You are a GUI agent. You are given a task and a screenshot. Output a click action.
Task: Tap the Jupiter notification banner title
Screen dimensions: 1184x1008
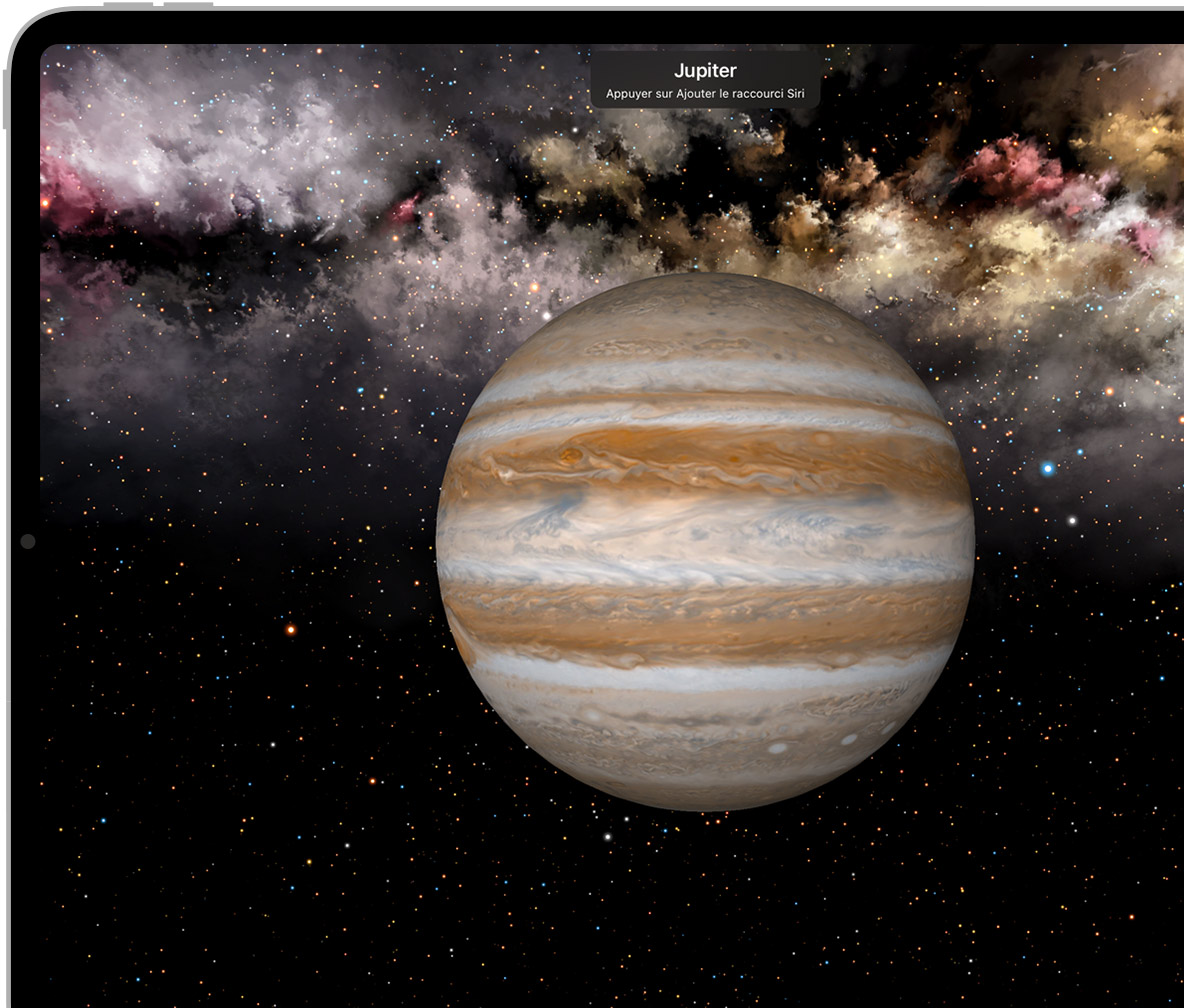click(x=705, y=71)
